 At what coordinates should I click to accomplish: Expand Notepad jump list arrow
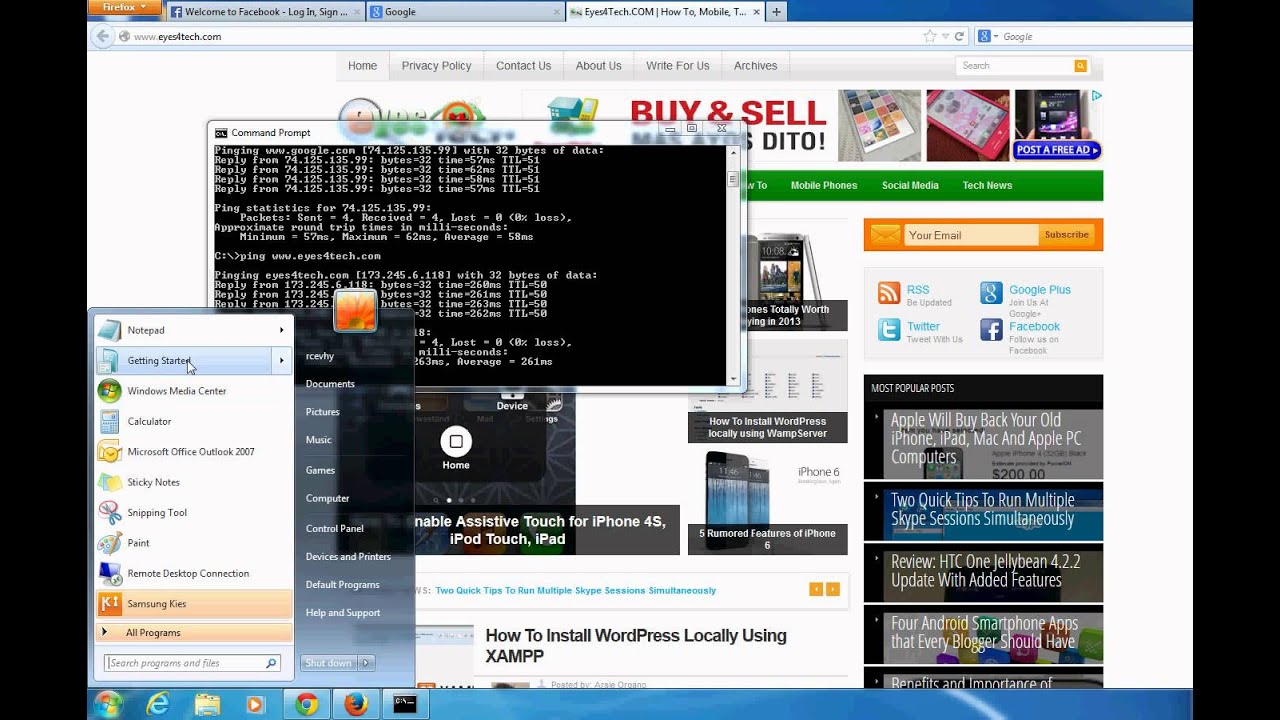[x=282, y=330]
